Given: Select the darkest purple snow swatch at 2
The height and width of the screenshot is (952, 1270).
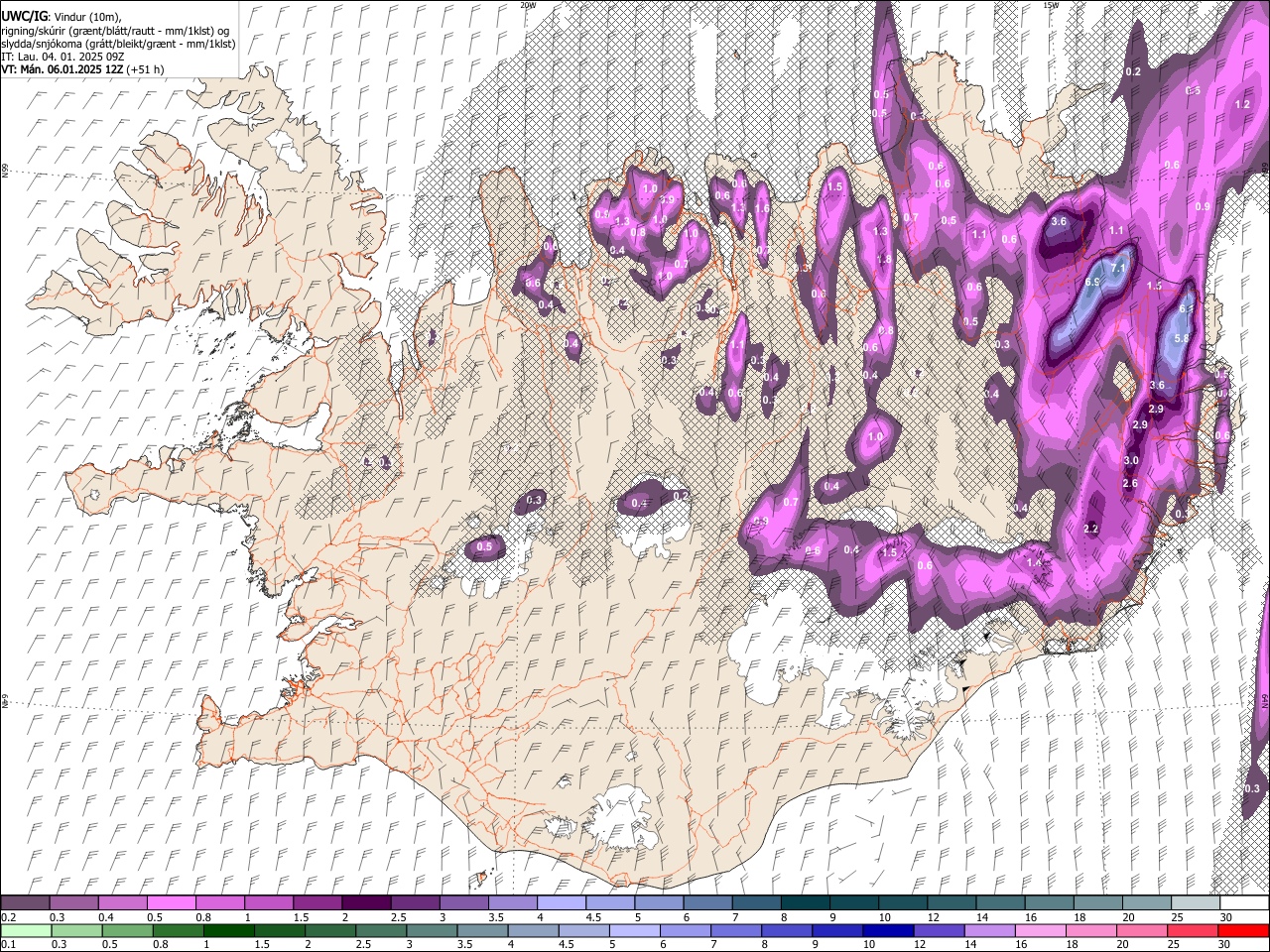Looking at the screenshot, I should click(x=365, y=903).
